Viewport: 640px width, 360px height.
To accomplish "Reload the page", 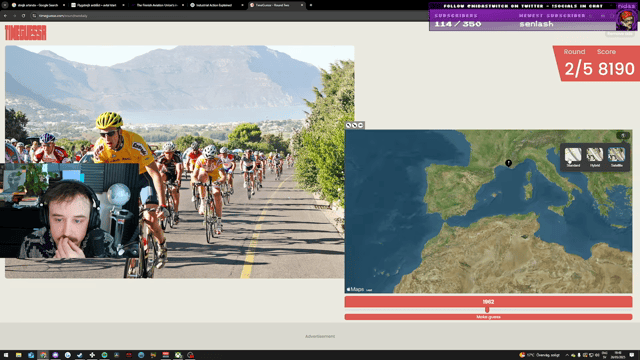I will click(x=23, y=16).
